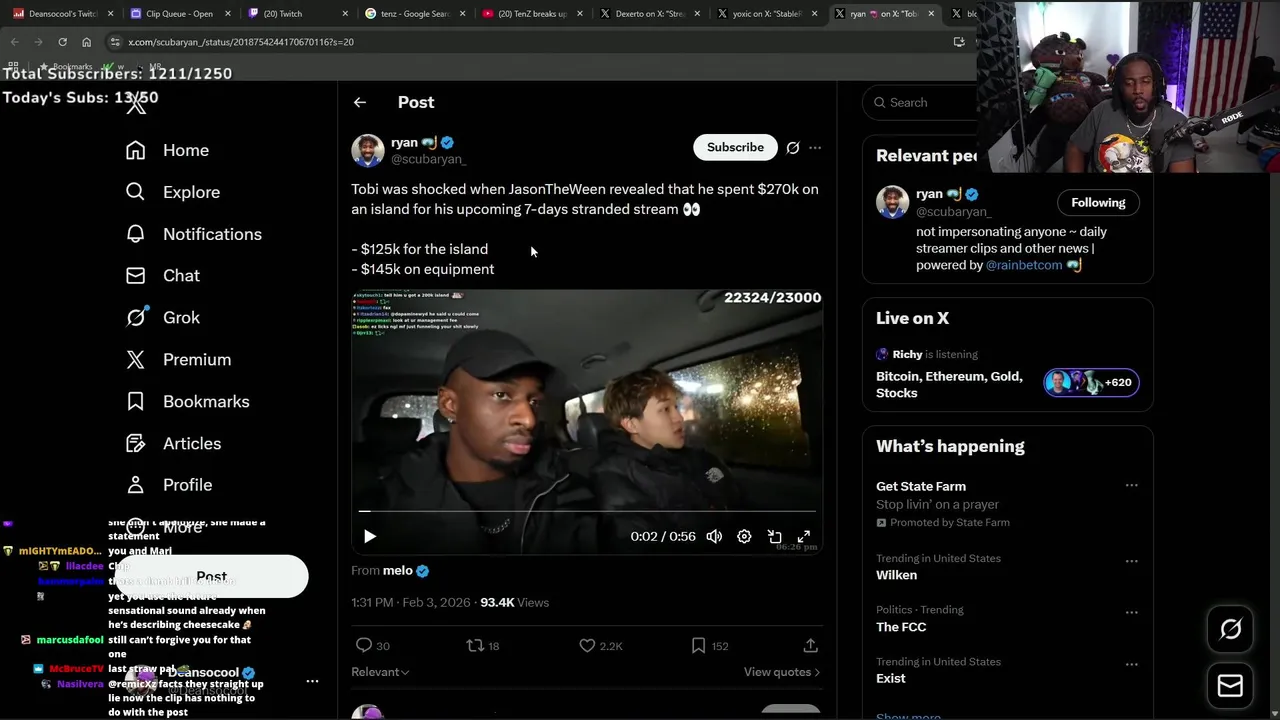Open the more options for Exist trend
Viewport: 1280px width, 720px height.
1131,664
